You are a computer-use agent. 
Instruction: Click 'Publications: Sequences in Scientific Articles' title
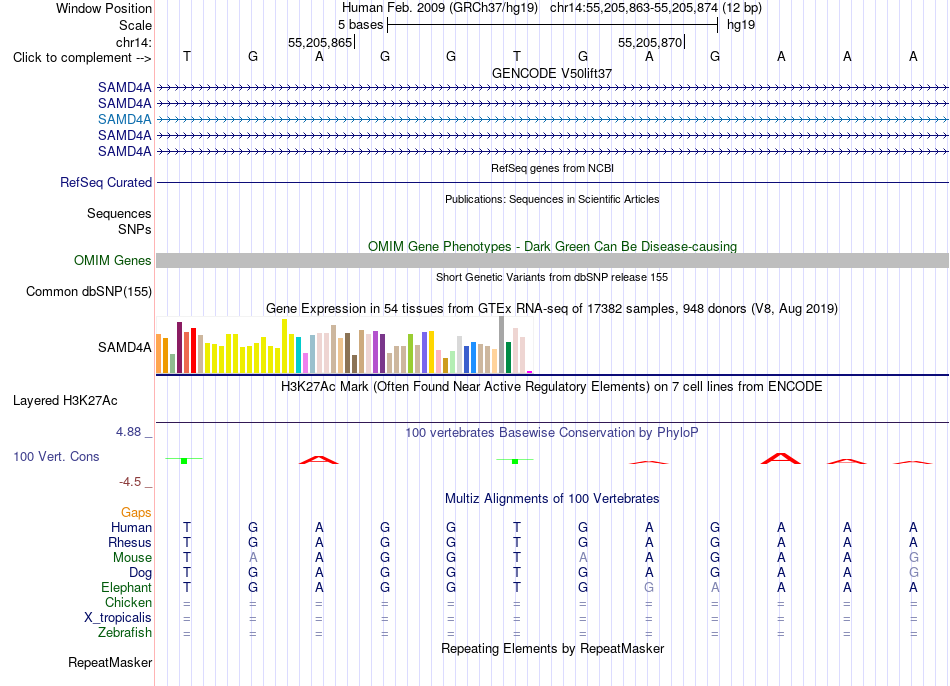click(552, 199)
